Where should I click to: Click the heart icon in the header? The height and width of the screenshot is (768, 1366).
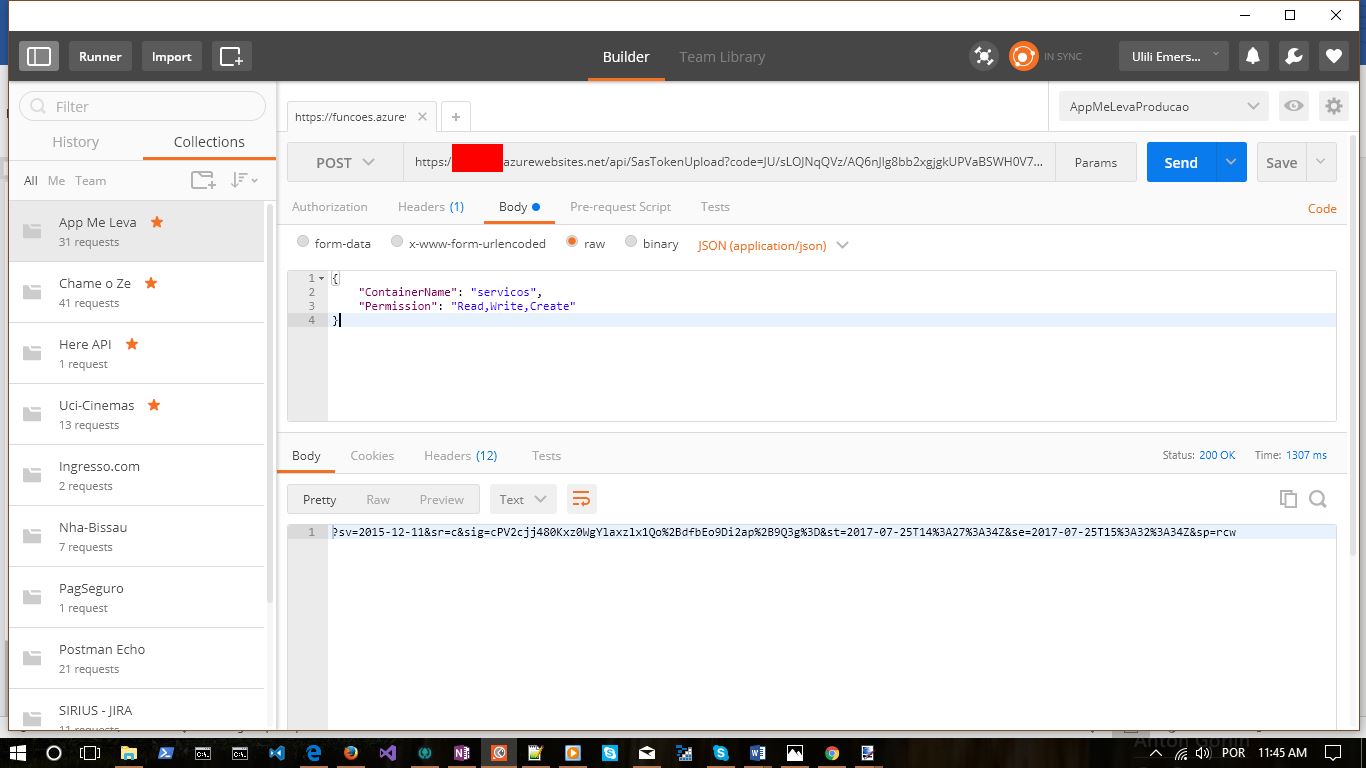point(1333,57)
